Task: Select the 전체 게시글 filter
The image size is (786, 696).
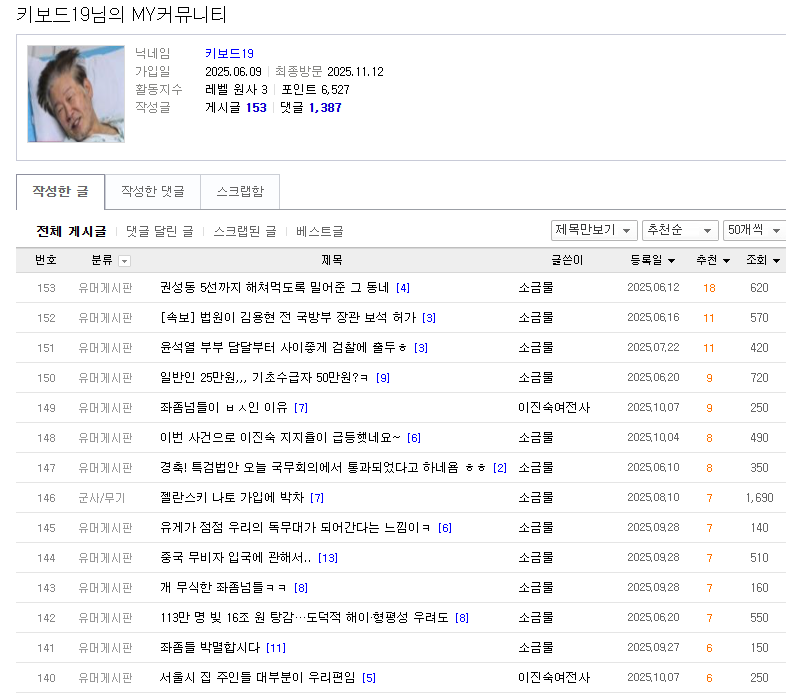Action: (x=71, y=231)
